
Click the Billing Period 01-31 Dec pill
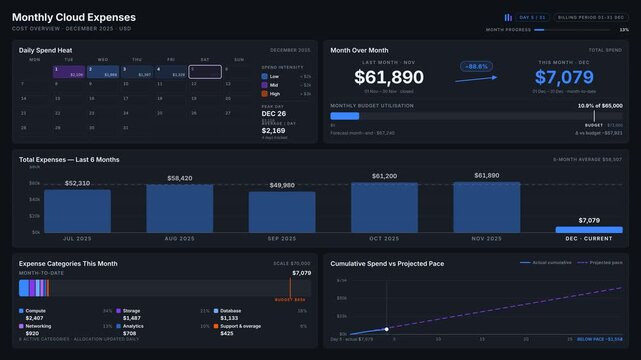pyautogui.click(x=591, y=18)
